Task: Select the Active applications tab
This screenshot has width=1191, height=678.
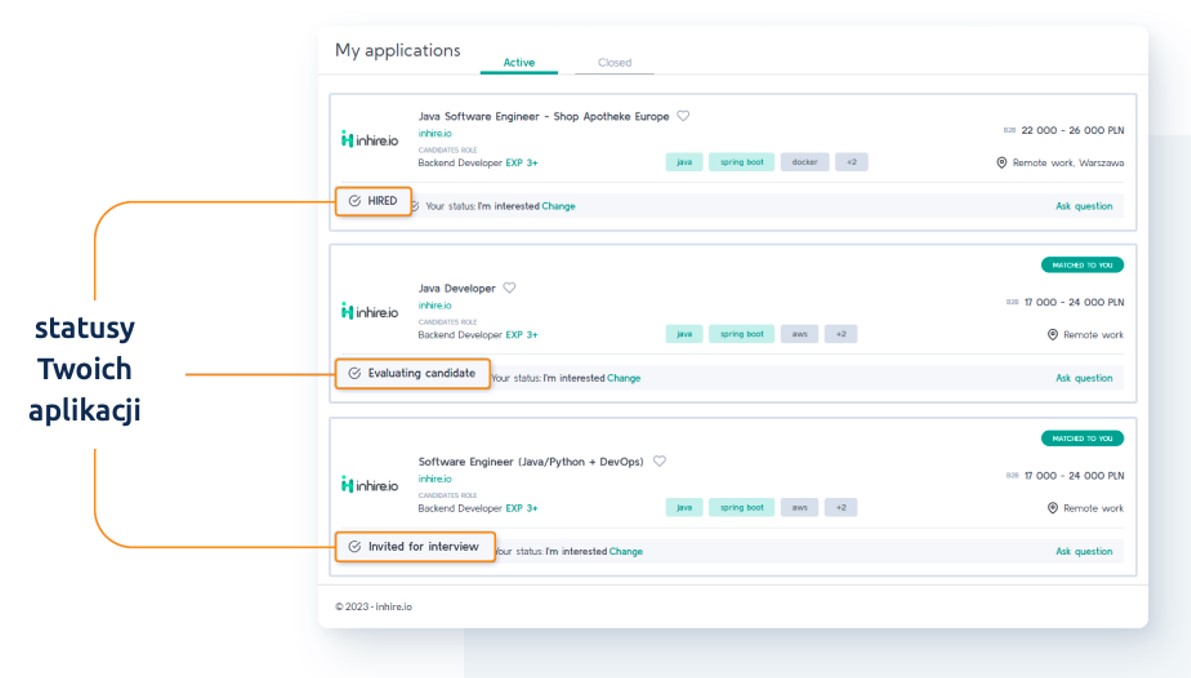Action: [519, 63]
